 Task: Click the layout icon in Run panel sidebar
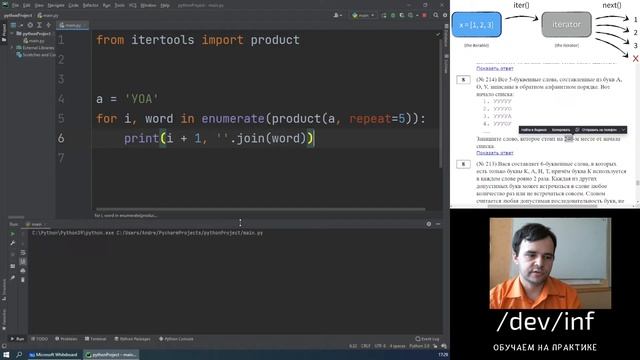pyautogui.click(x=13, y=266)
